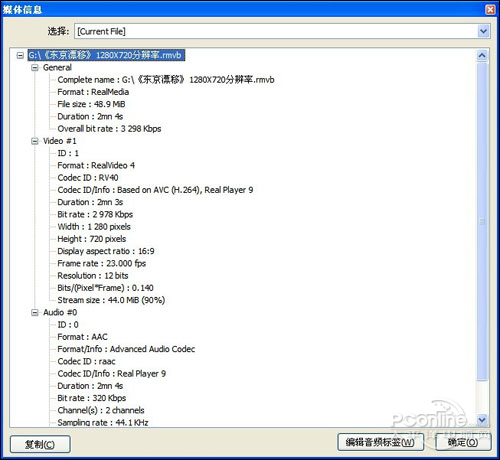Collapse the root file node G:\ rmvb
This screenshot has height=460, width=500.
point(20,55)
